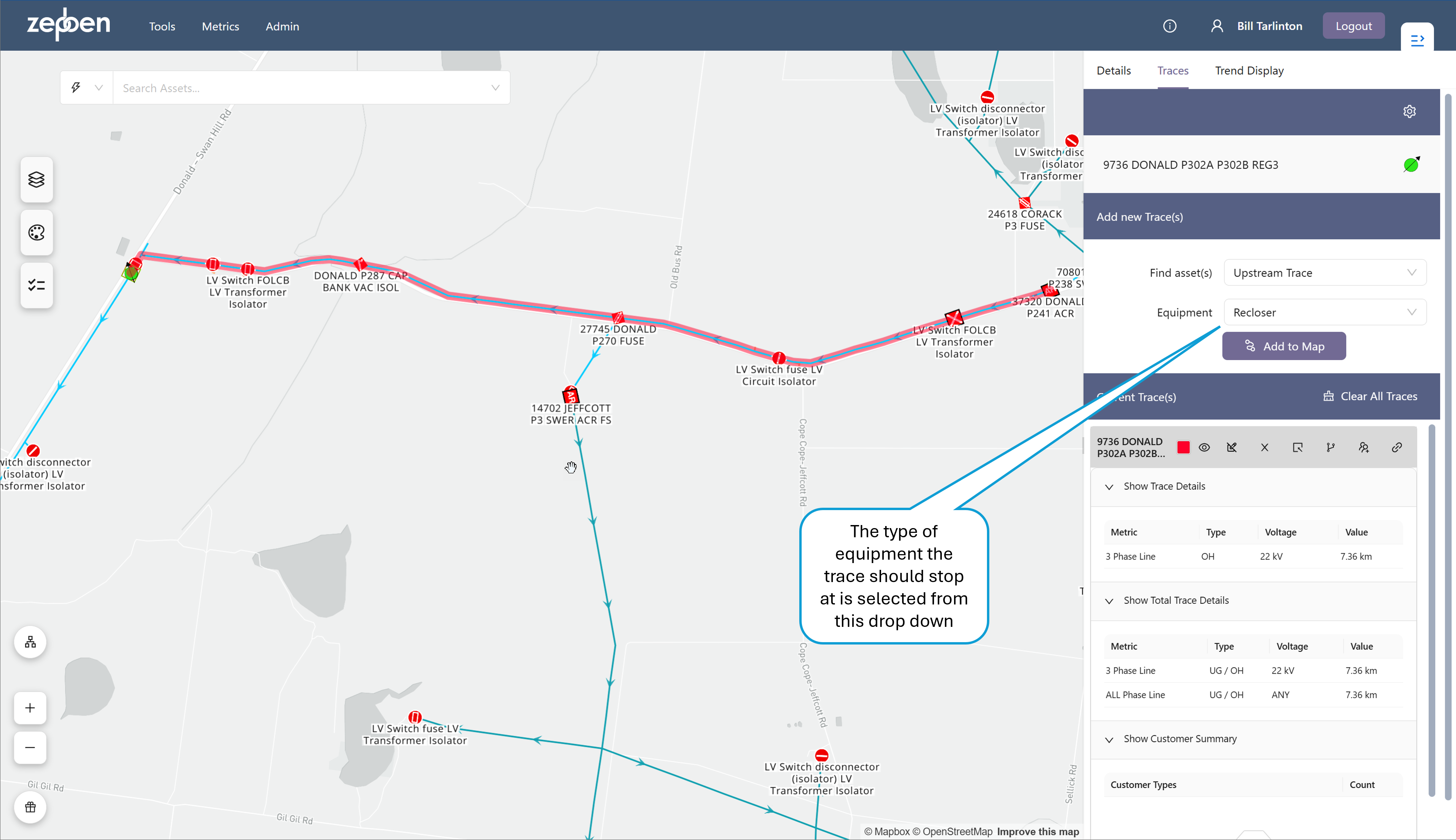
Task: Open the Find asset(s) Upstream Trace dropdown
Action: tap(1324, 273)
